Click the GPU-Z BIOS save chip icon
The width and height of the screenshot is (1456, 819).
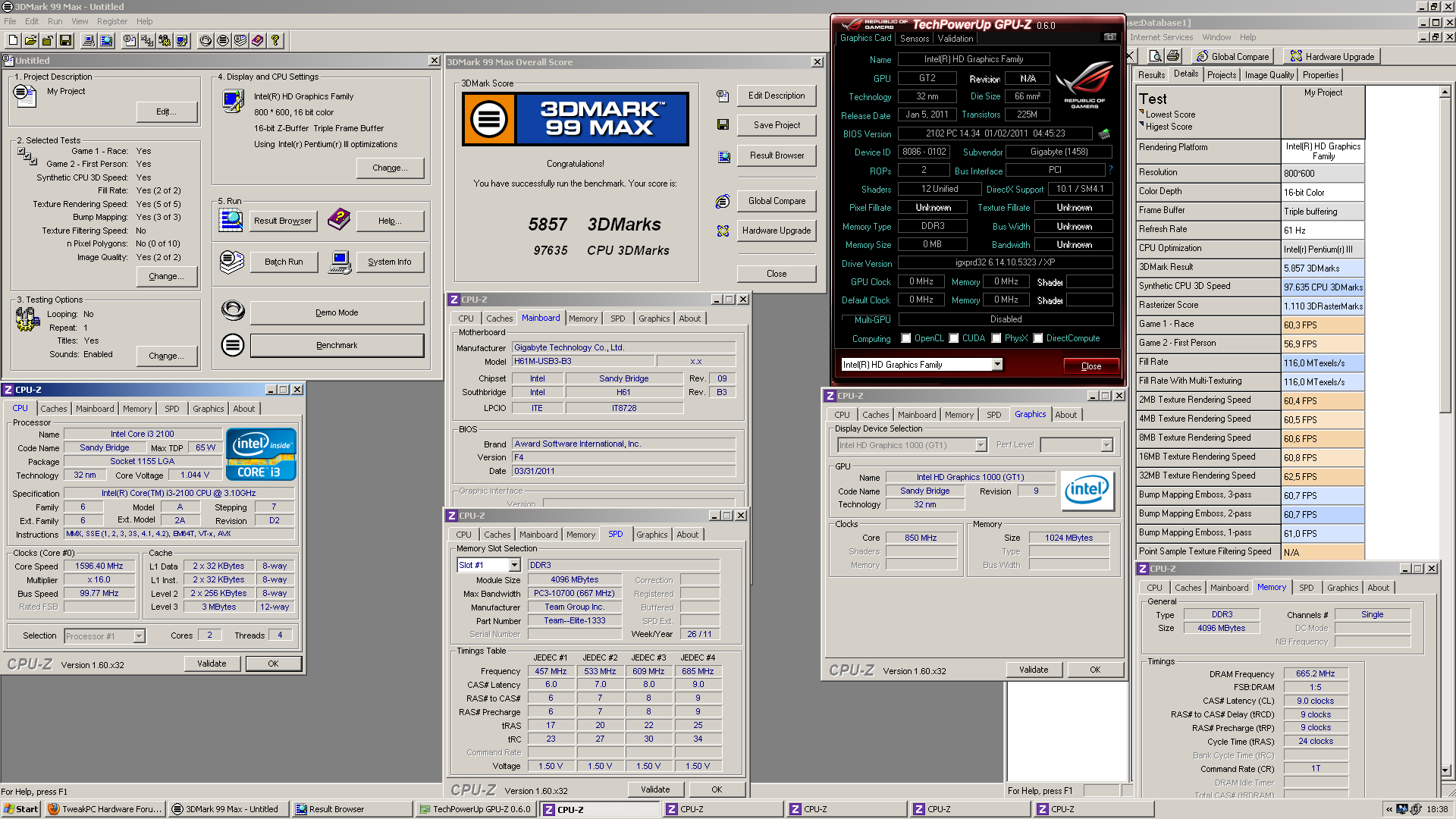click(x=1104, y=133)
